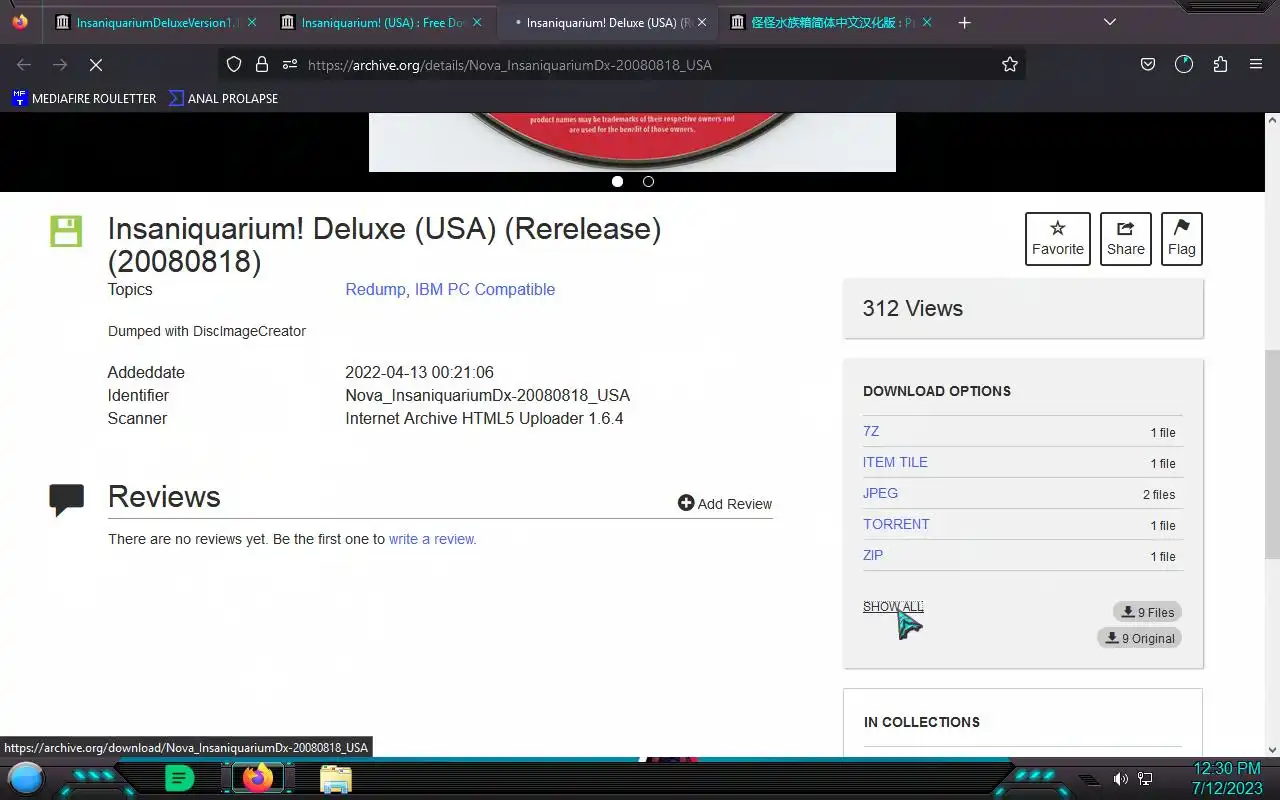Click the disc image thumbnail
This screenshot has width=1280, height=800.
(x=632, y=142)
